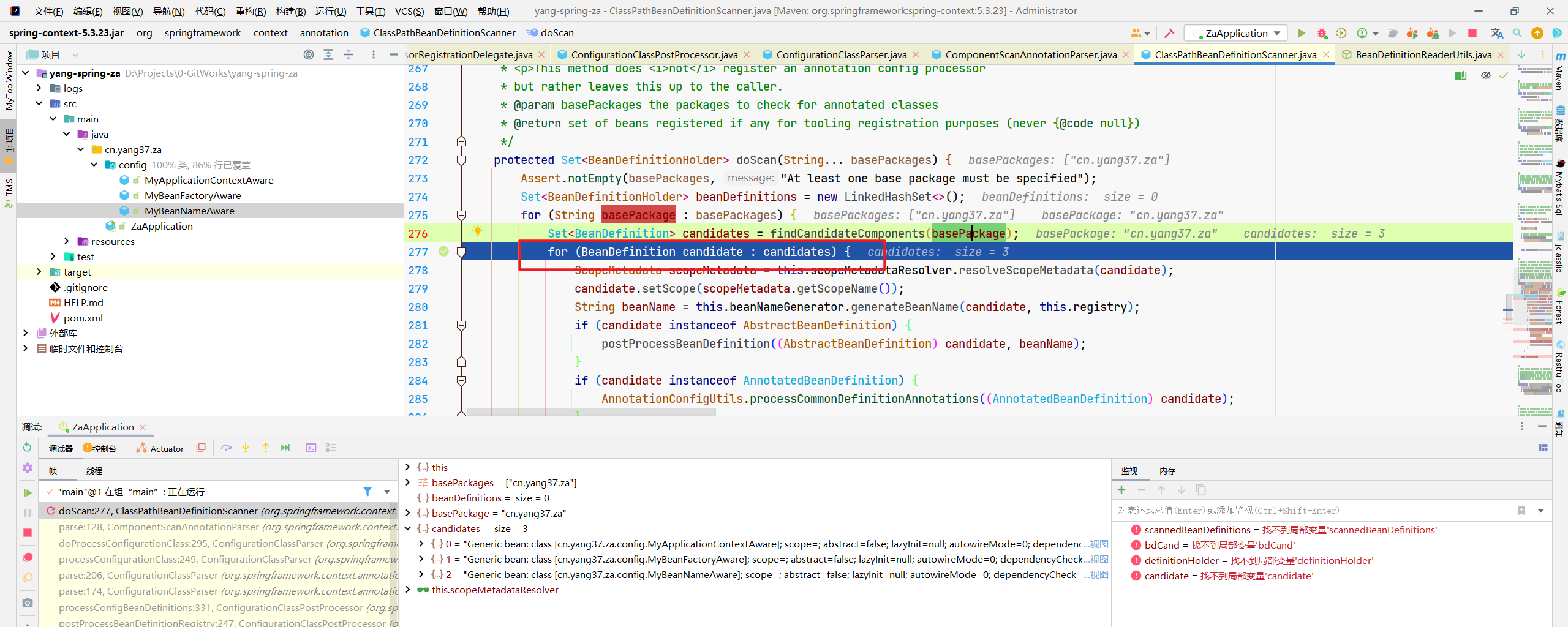The height and width of the screenshot is (627, 1568).
Task: Expand the logs folder in project tree
Action: pos(39,88)
